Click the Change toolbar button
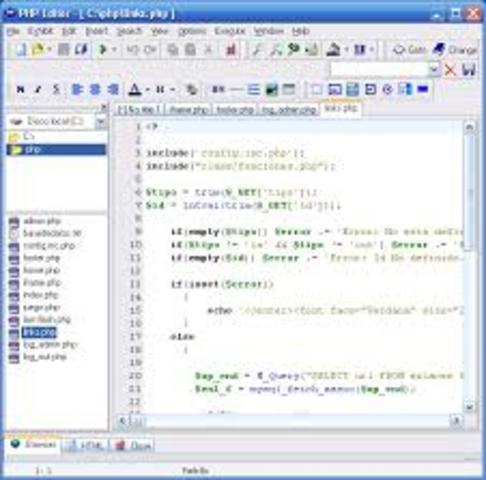 pyautogui.click(x=455, y=50)
